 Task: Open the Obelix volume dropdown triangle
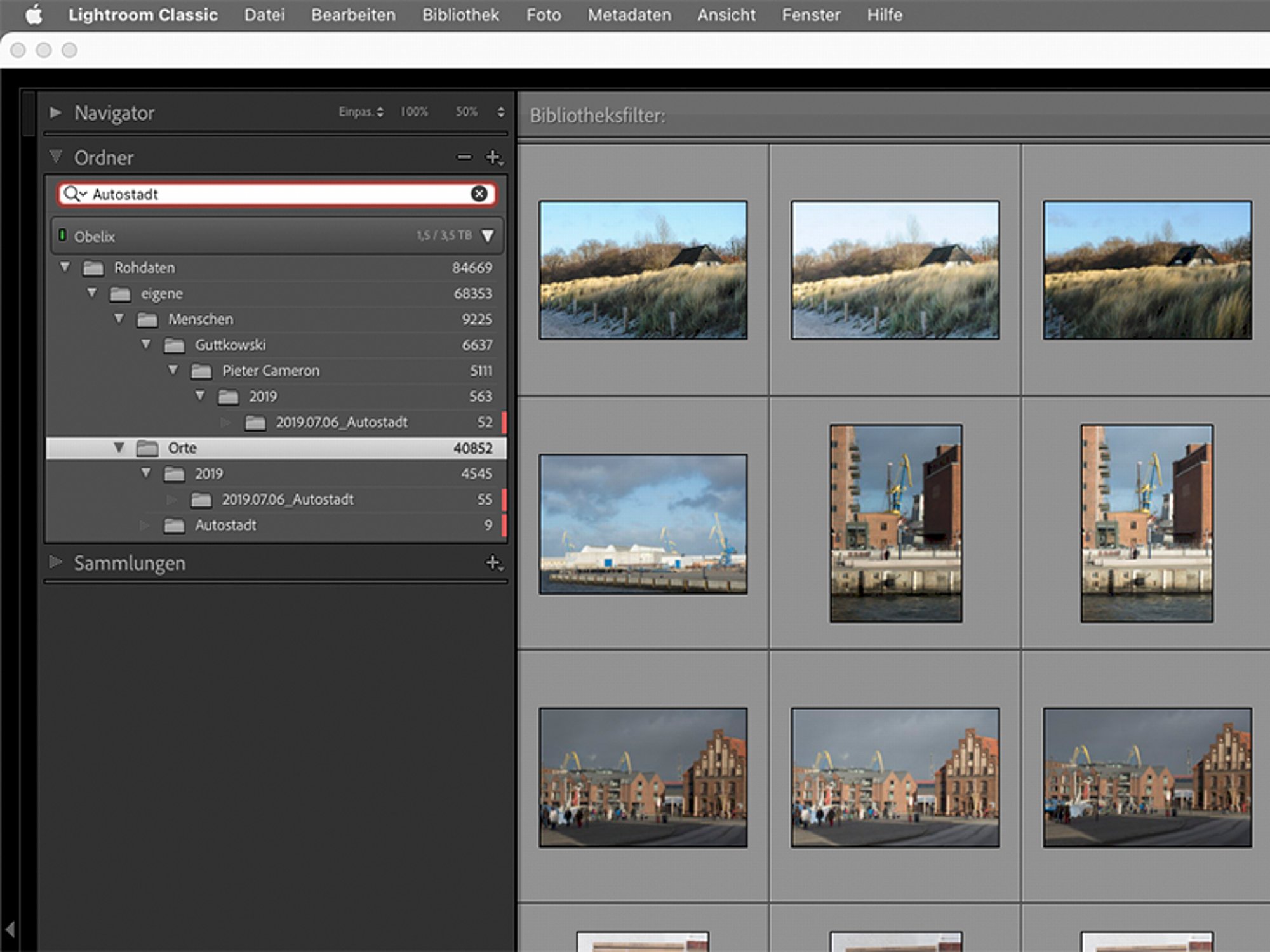488,236
